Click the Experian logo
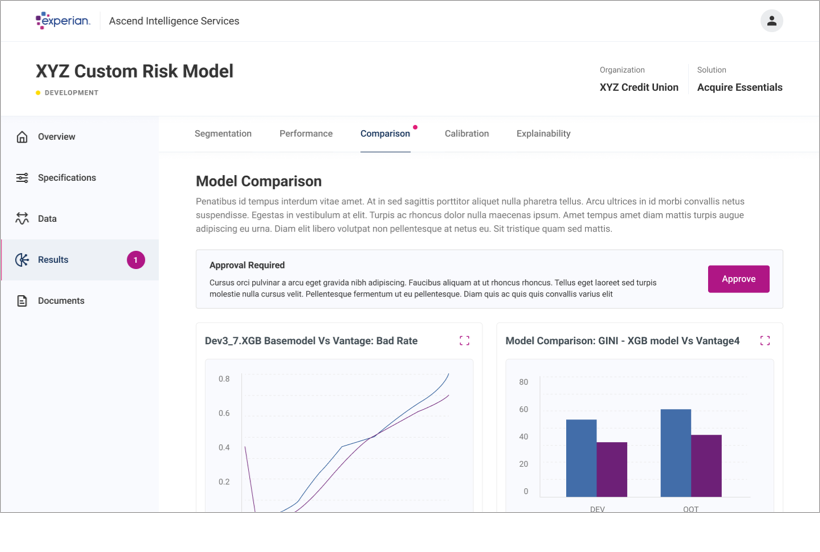Viewport: 820px width, 552px height. (x=62, y=21)
